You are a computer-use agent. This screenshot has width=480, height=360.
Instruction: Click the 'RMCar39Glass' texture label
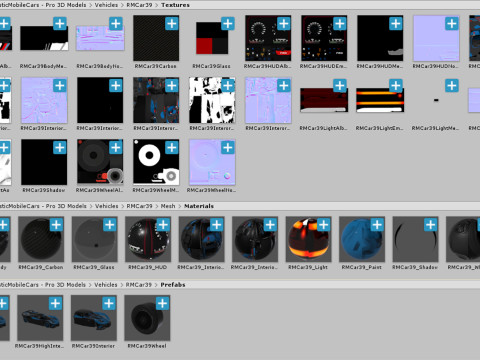pyautogui.click(x=211, y=66)
